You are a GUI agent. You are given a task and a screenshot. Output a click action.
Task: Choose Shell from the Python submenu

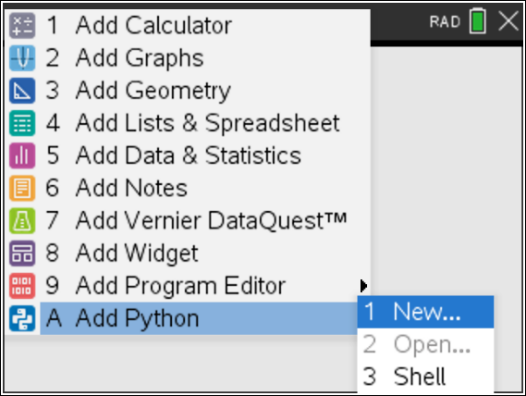click(426, 377)
